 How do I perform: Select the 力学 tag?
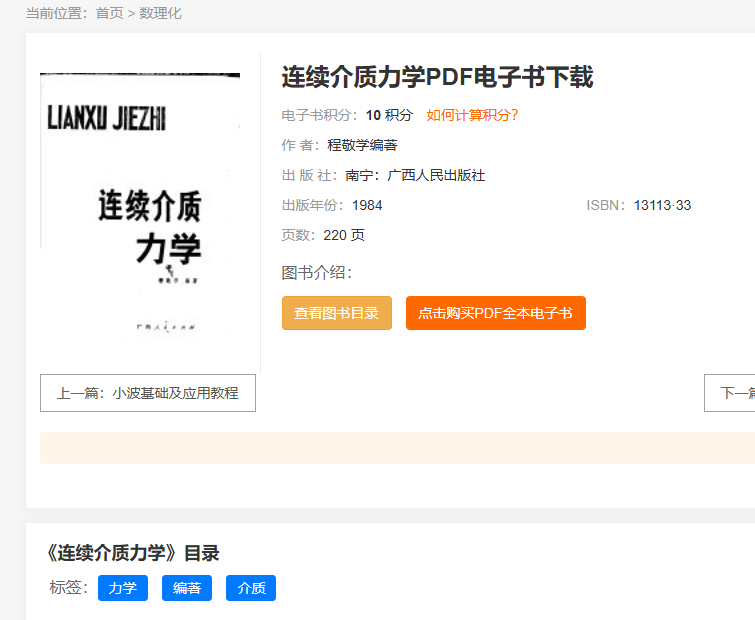(x=123, y=588)
